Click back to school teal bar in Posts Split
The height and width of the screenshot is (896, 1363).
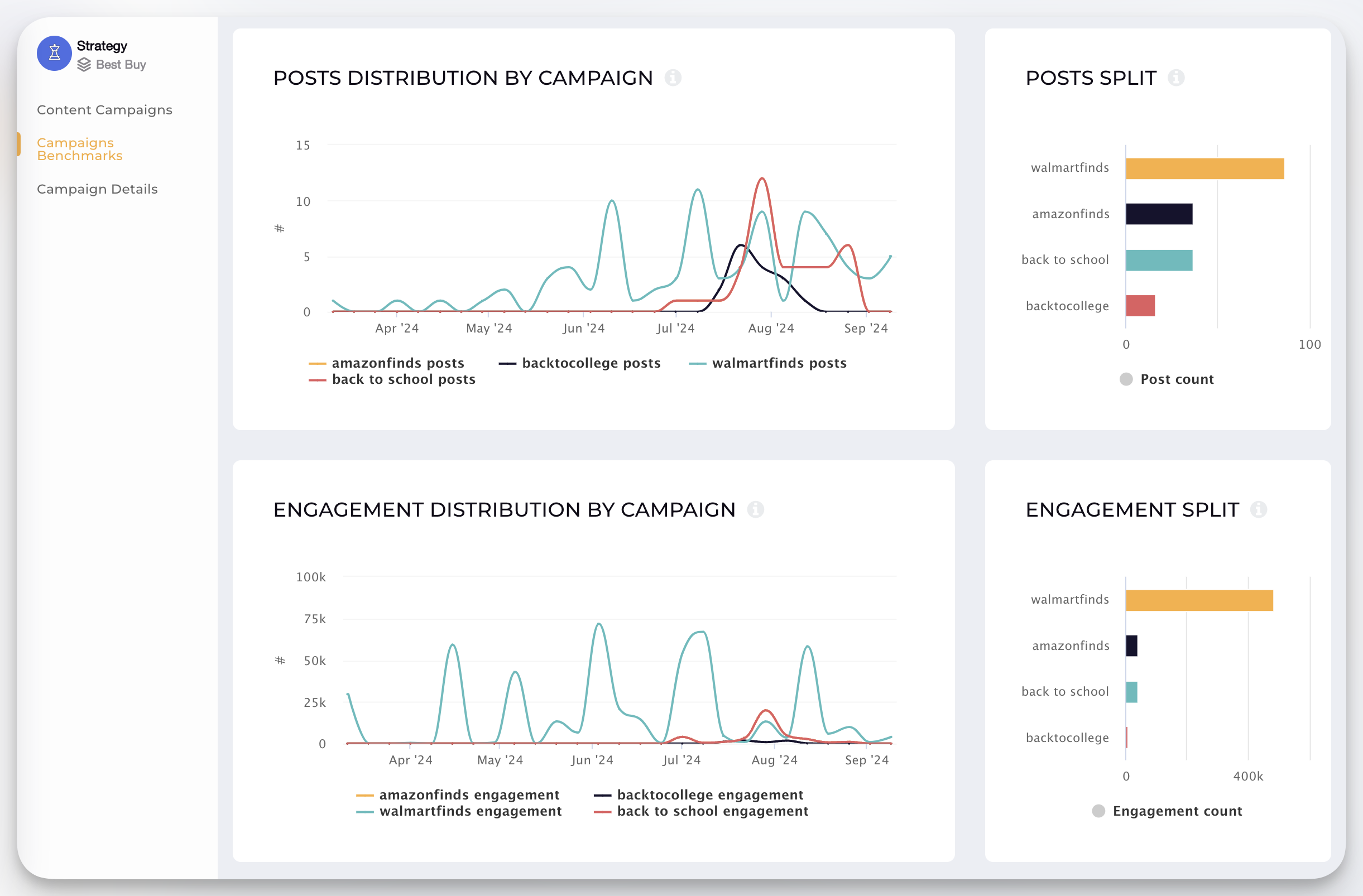(1159, 260)
